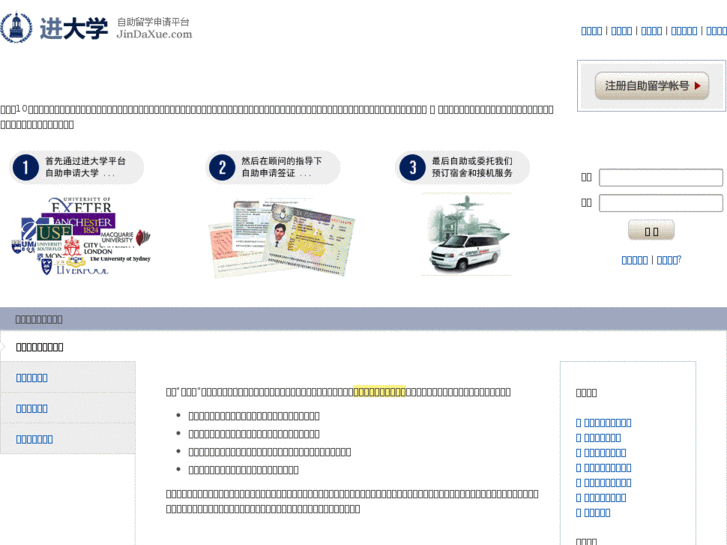727x545 pixels.
Task: Open step 1 banner 首先通过进大学平台自助申请大学
Action: tap(77, 167)
